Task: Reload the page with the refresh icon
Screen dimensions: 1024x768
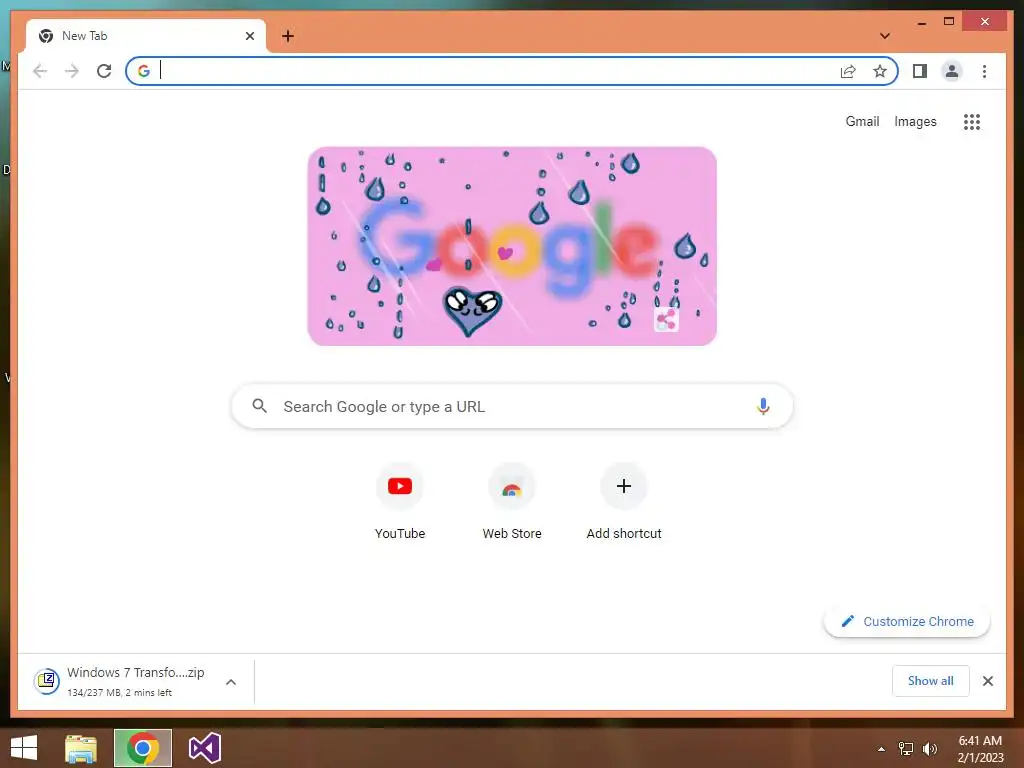Action: (104, 71)
